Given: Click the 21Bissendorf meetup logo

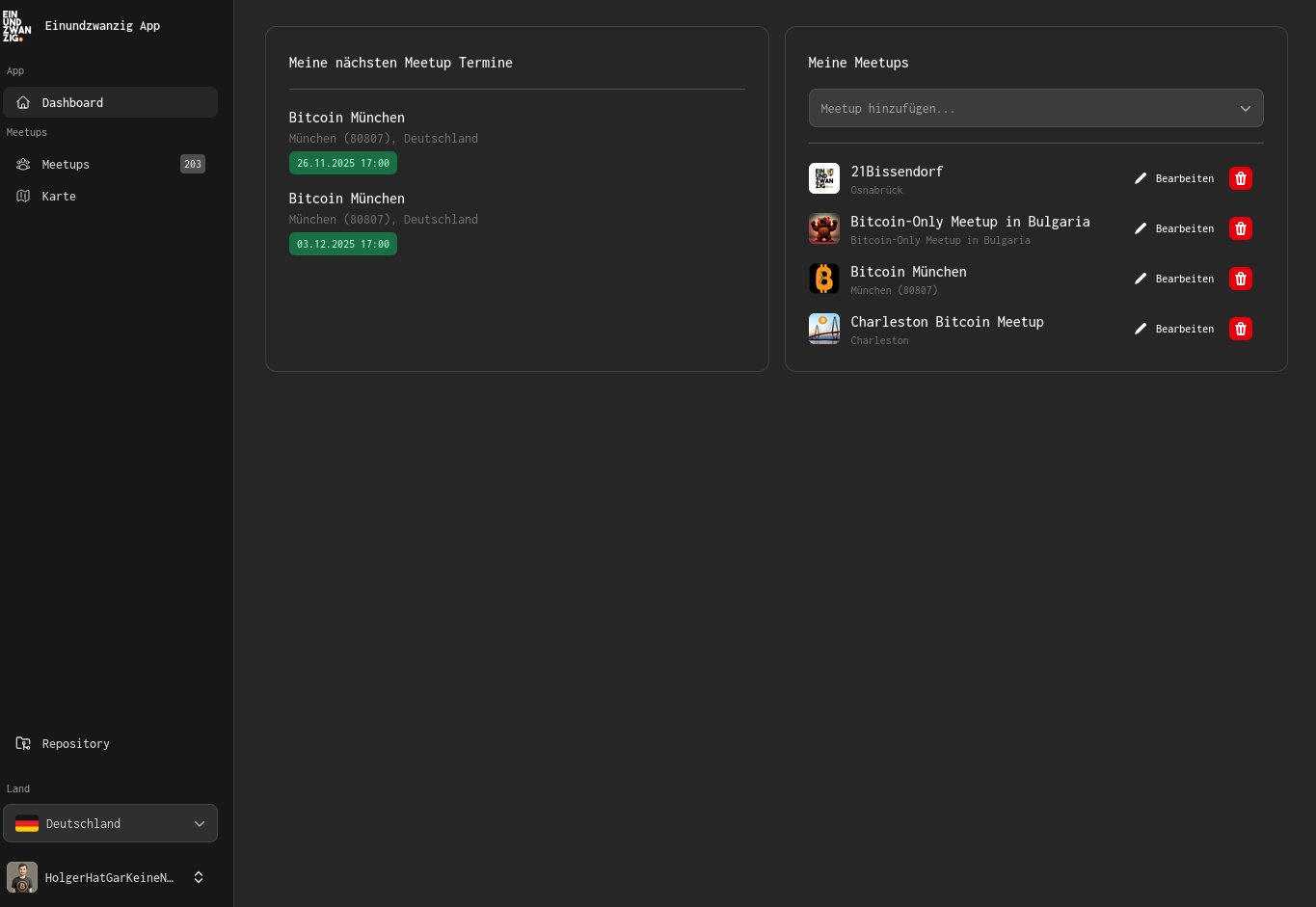Looking at the screenshot, I should 823,178.
